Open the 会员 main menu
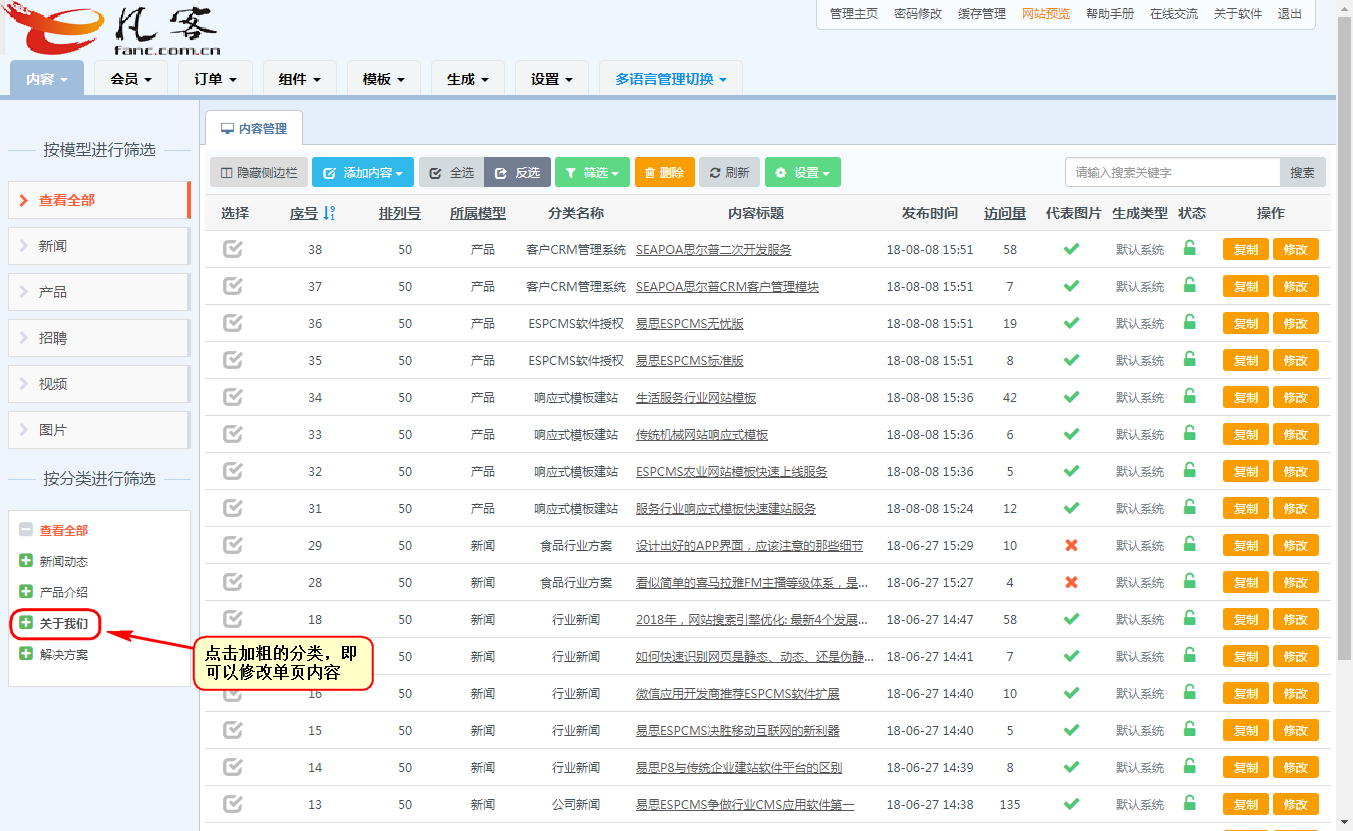 131,79
